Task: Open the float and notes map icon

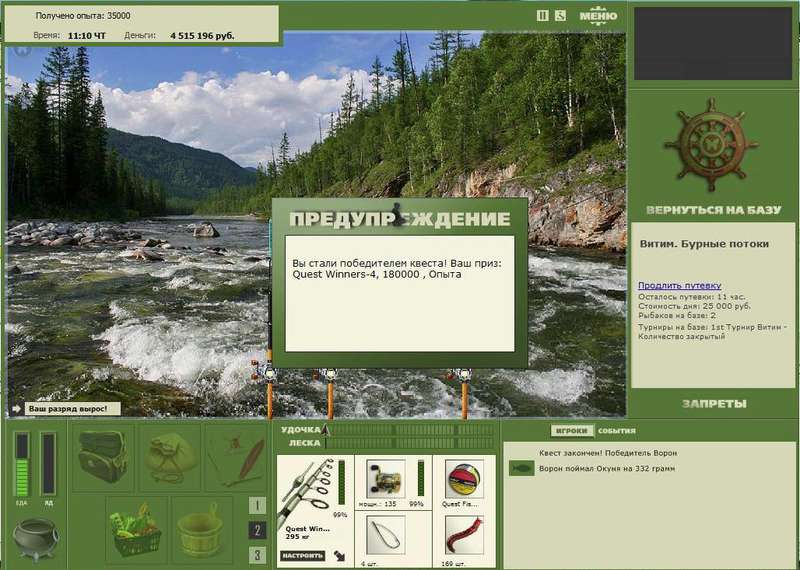Action: click(x=236, y=457)
